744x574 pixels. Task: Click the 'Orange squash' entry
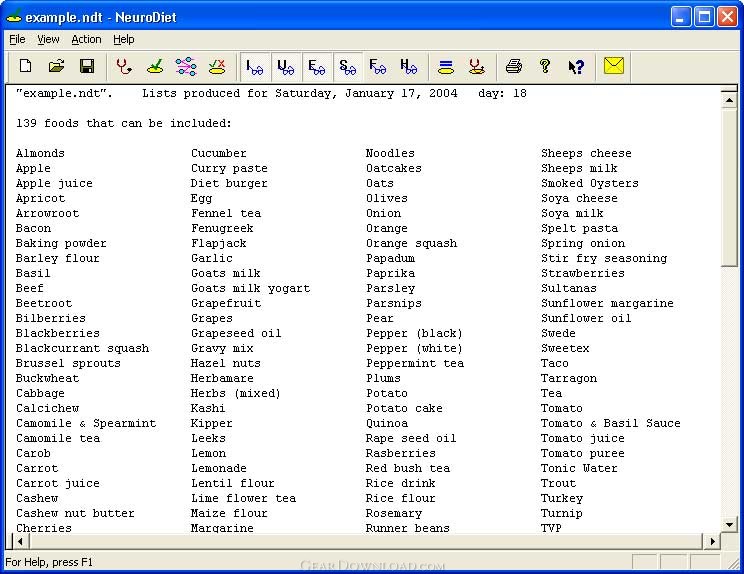click(x=411, y=243)
